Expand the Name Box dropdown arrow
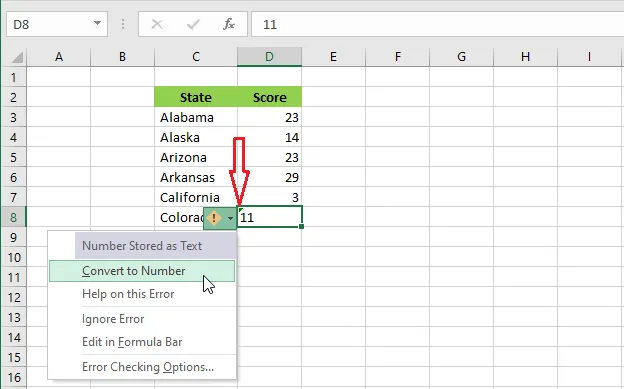The width and height of the screenshot is (624, 389). [97, 24]
